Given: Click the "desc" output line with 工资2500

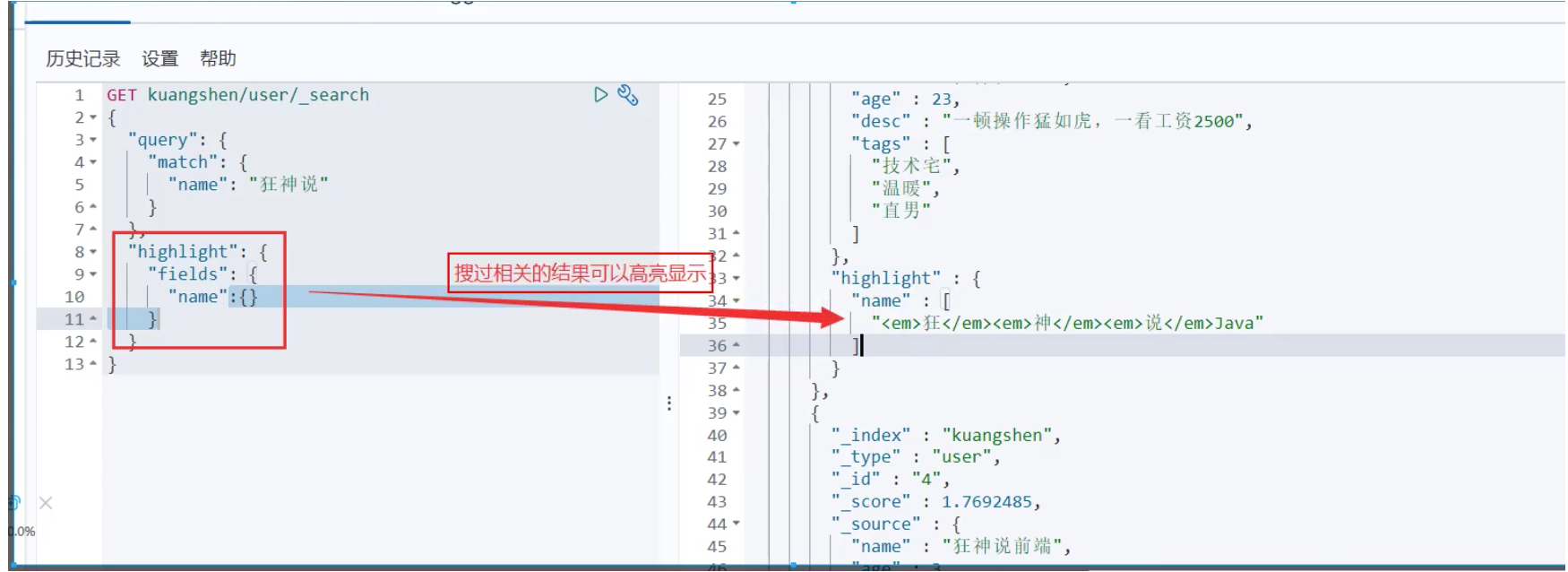Looking at the screenshot, I should click(1051, 121).
